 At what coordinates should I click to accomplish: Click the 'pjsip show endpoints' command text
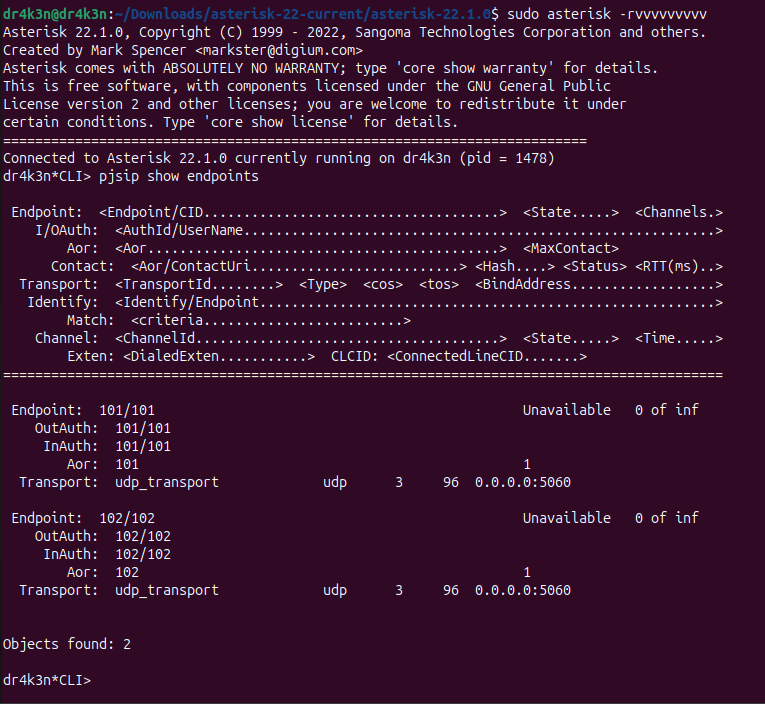(179, 176)
